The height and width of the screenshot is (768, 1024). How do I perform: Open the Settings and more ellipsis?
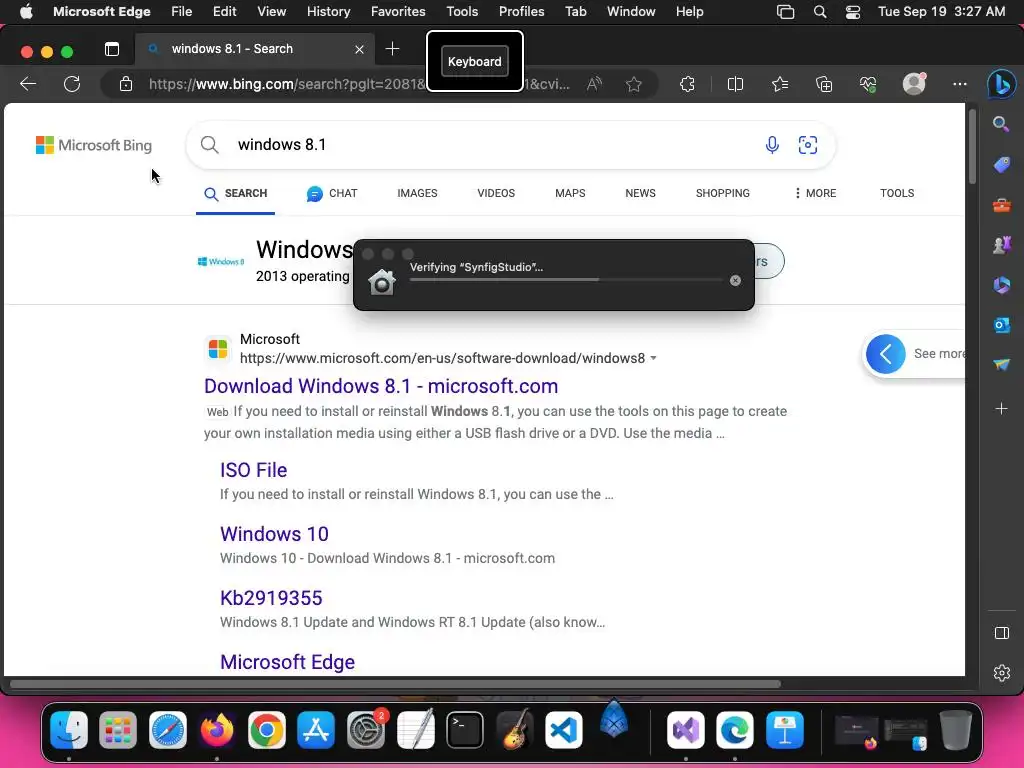pos(959,84)
